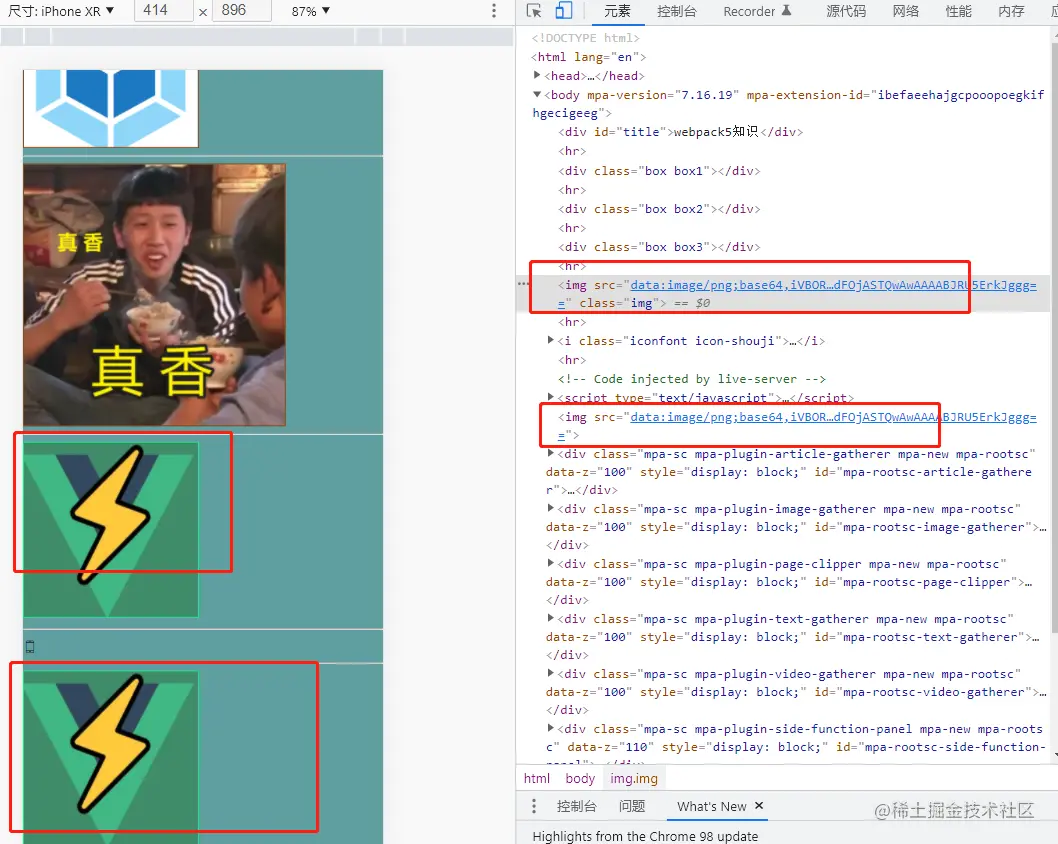This screenshot has height=844, width=1058.
Task: Click the first Vite lightning logo image
Action: 111,530
